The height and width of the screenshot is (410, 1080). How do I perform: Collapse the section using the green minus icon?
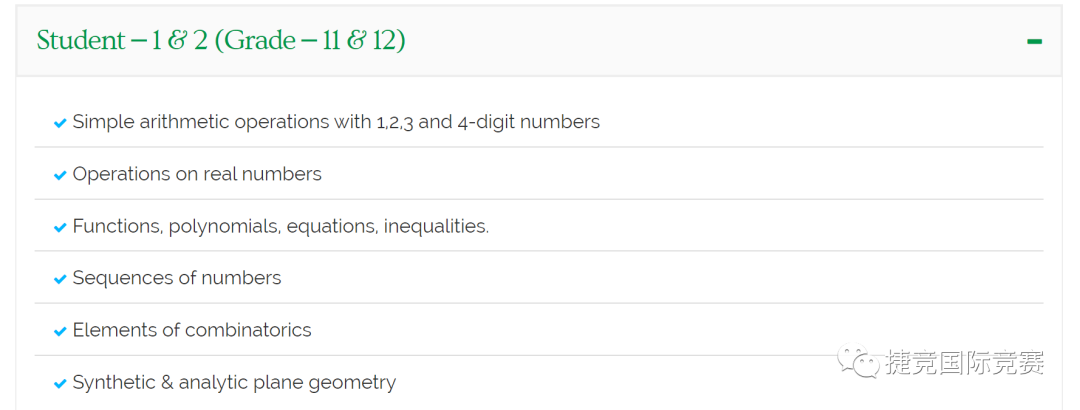pyautogui.click(x=1034, y=41)
